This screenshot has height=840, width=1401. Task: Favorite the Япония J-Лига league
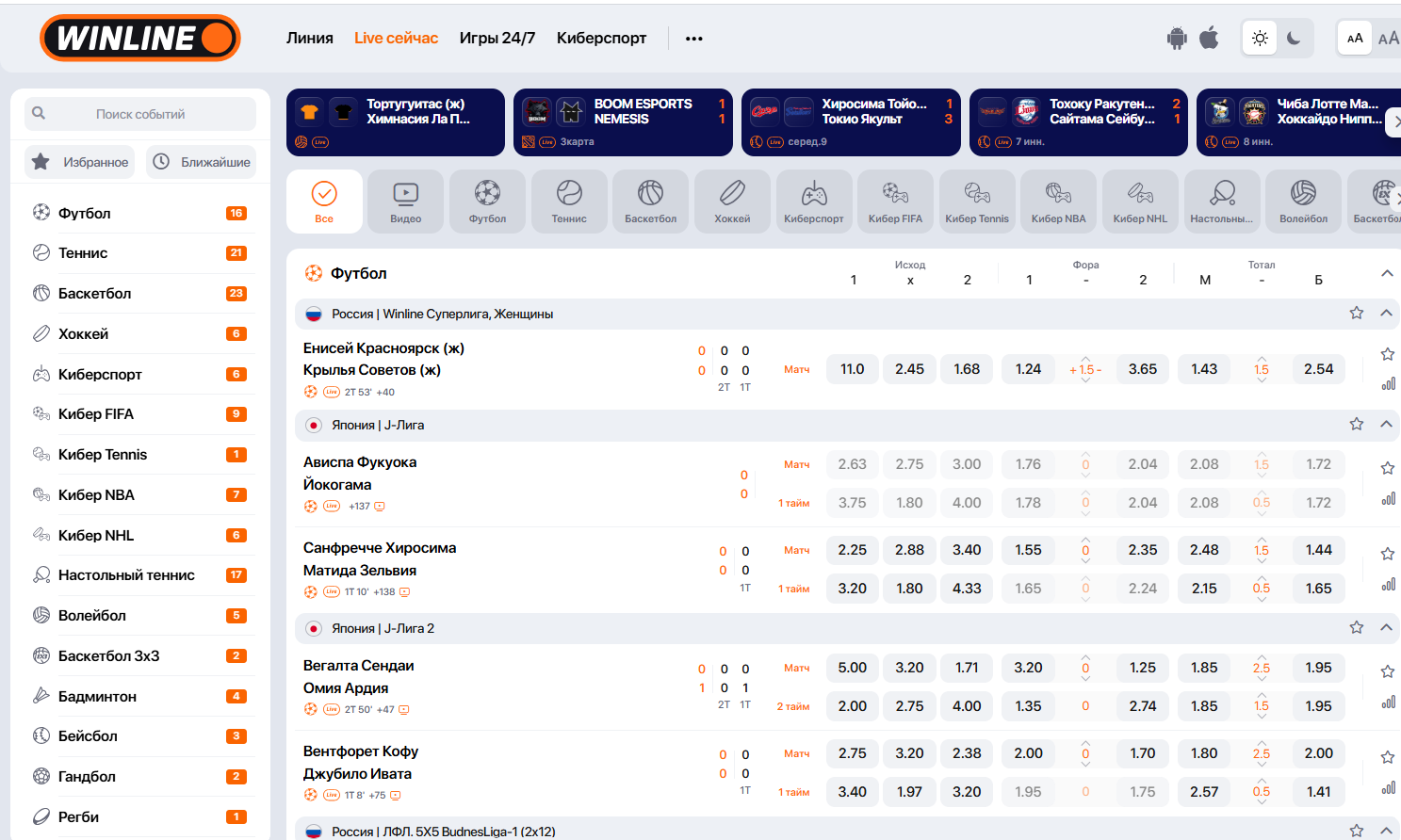[x=1357, y=424]
